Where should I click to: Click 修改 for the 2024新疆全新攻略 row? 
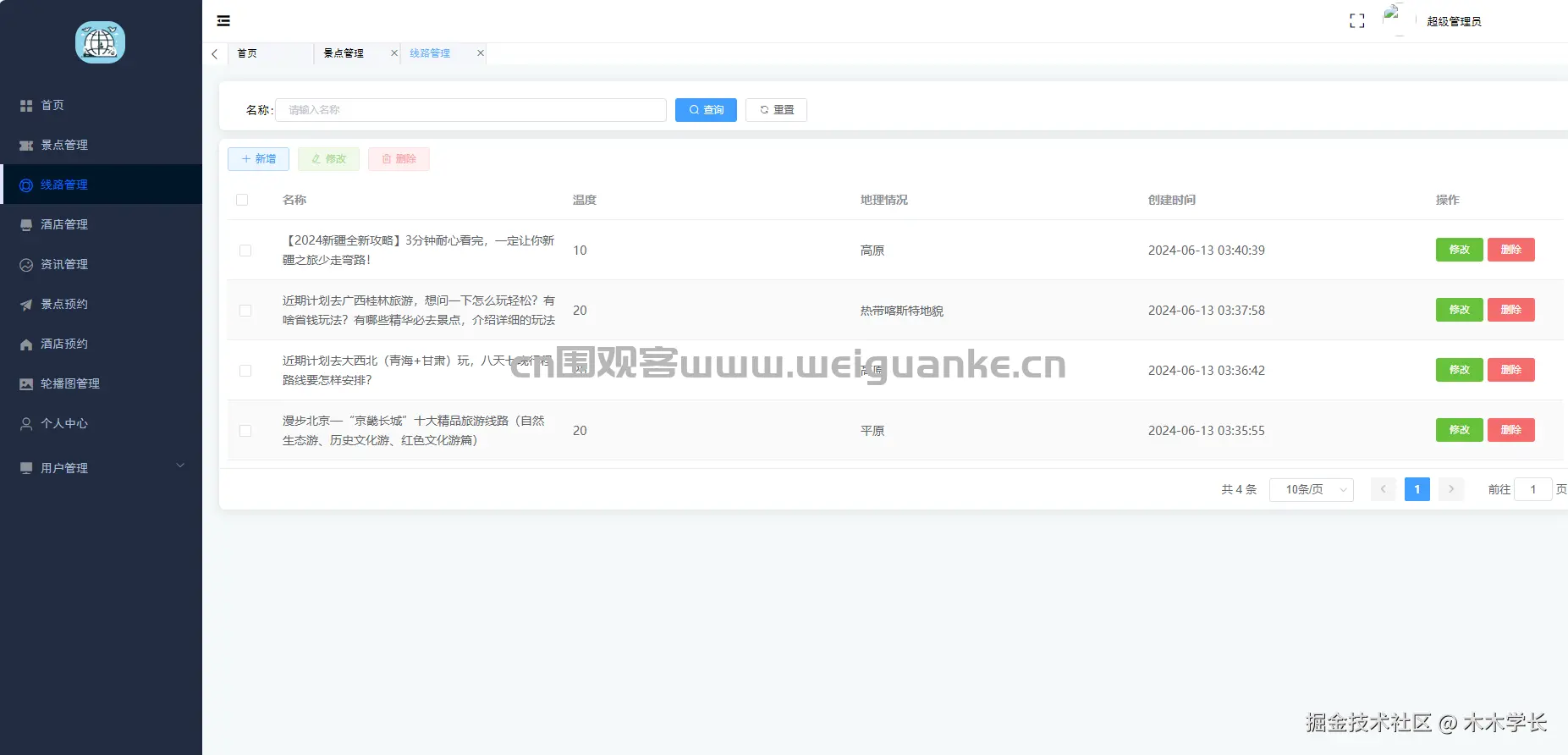point(1460,250)
